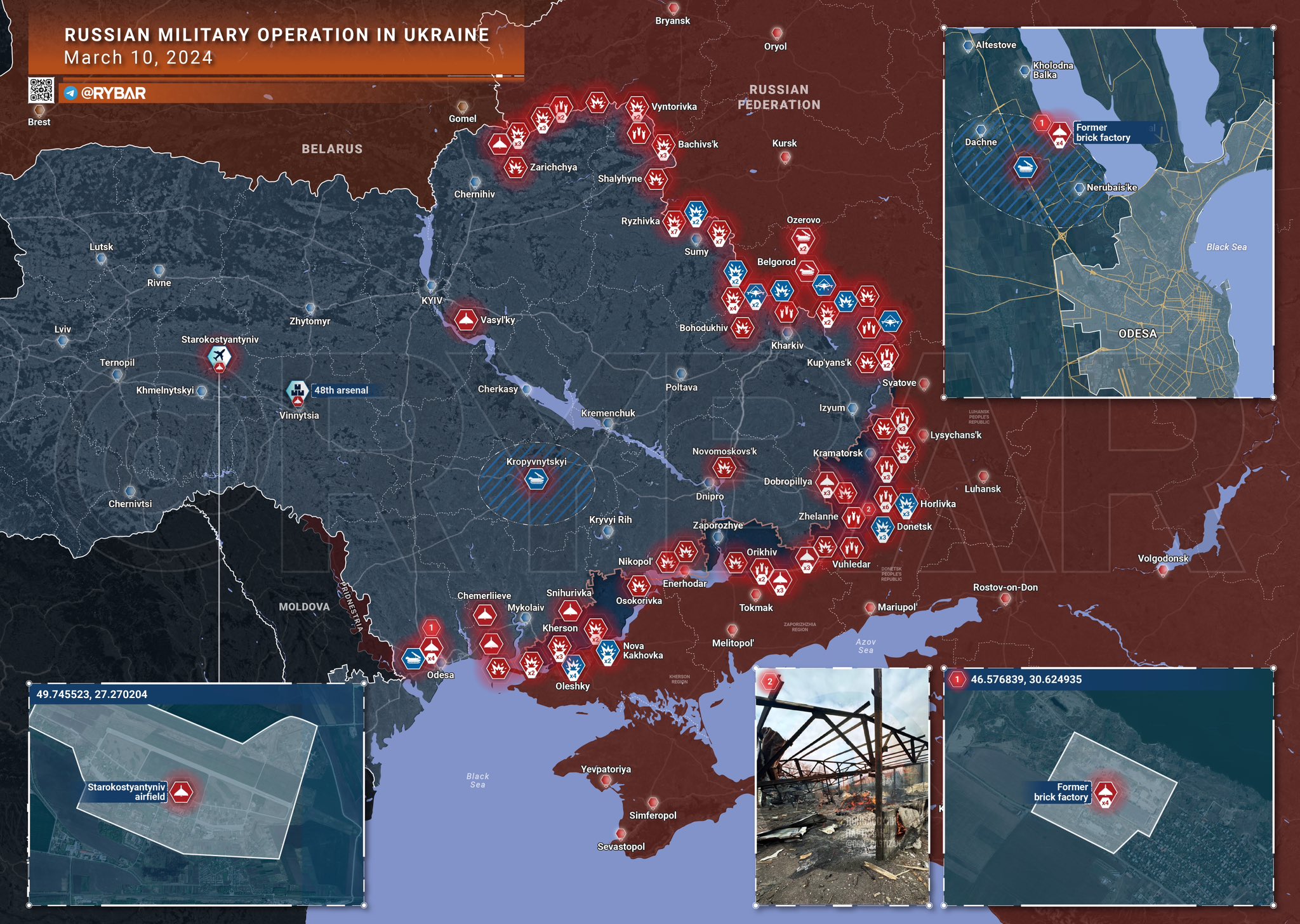Click the drone strike icon at Vasyl'ky
This screenshot has height=924, width=1300.
[466, 319]
